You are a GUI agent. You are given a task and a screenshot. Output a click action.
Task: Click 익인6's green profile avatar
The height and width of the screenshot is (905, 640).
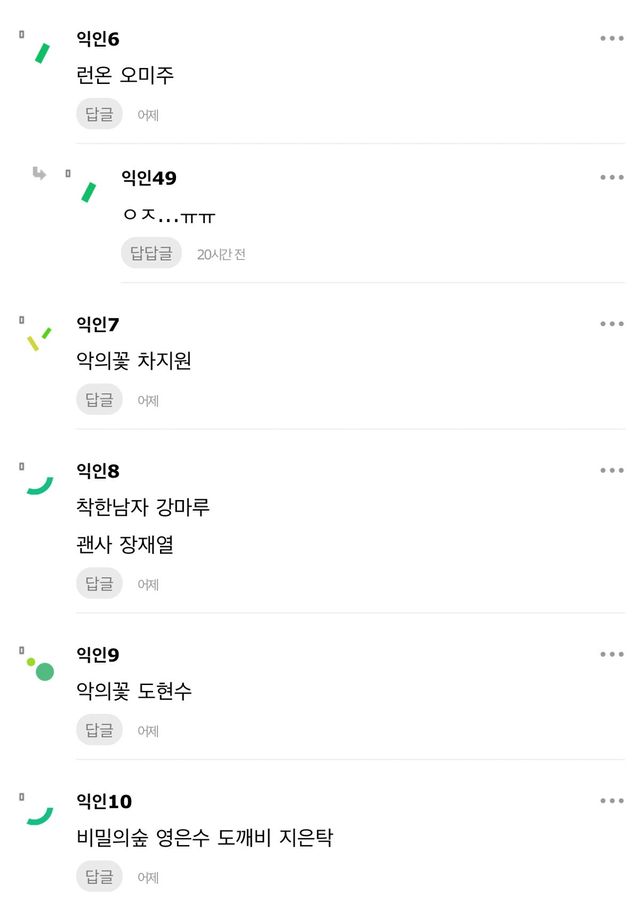click(x=42, y=53)
